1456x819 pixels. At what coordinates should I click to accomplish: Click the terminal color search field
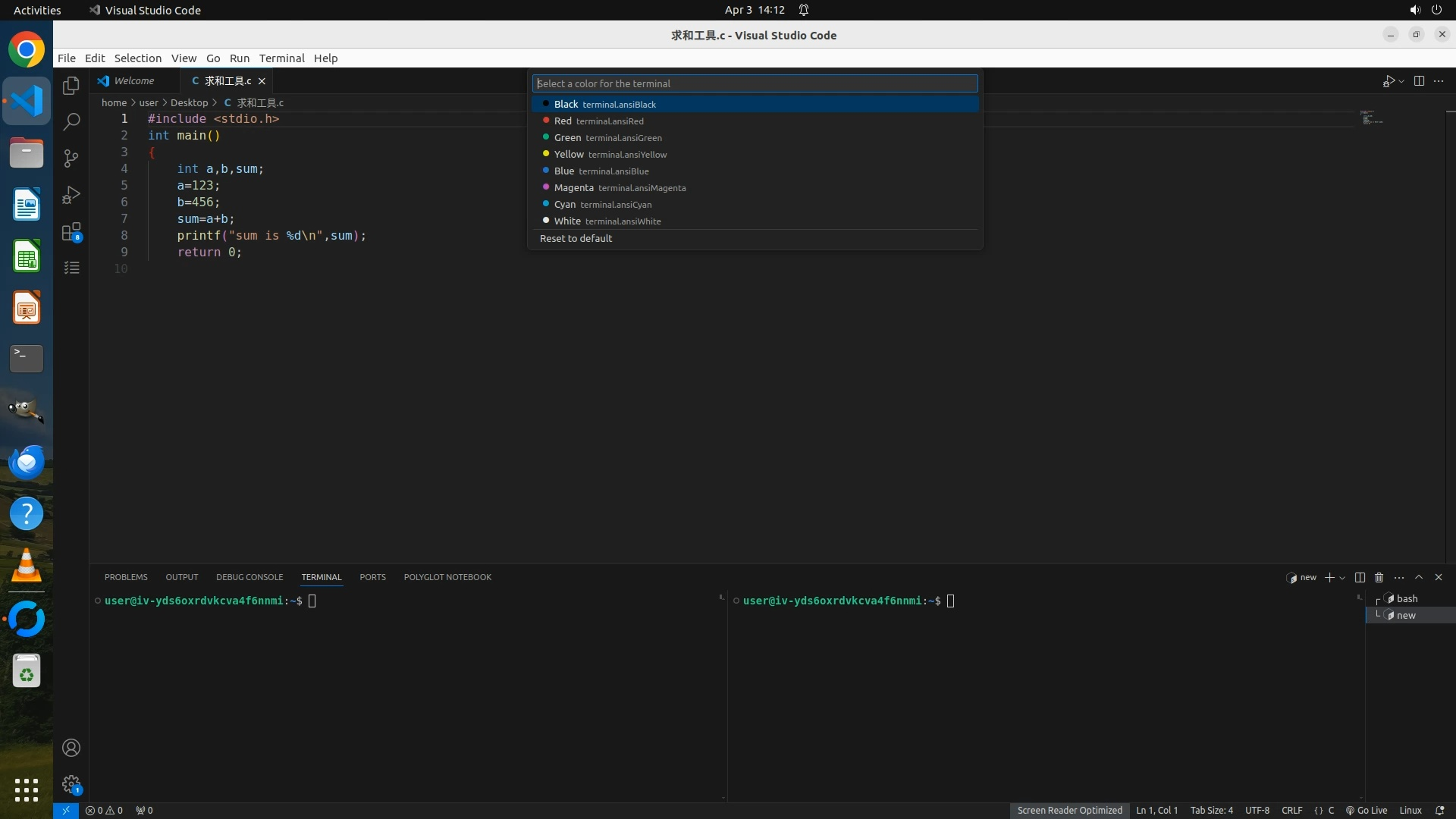(x=755, y=83)
